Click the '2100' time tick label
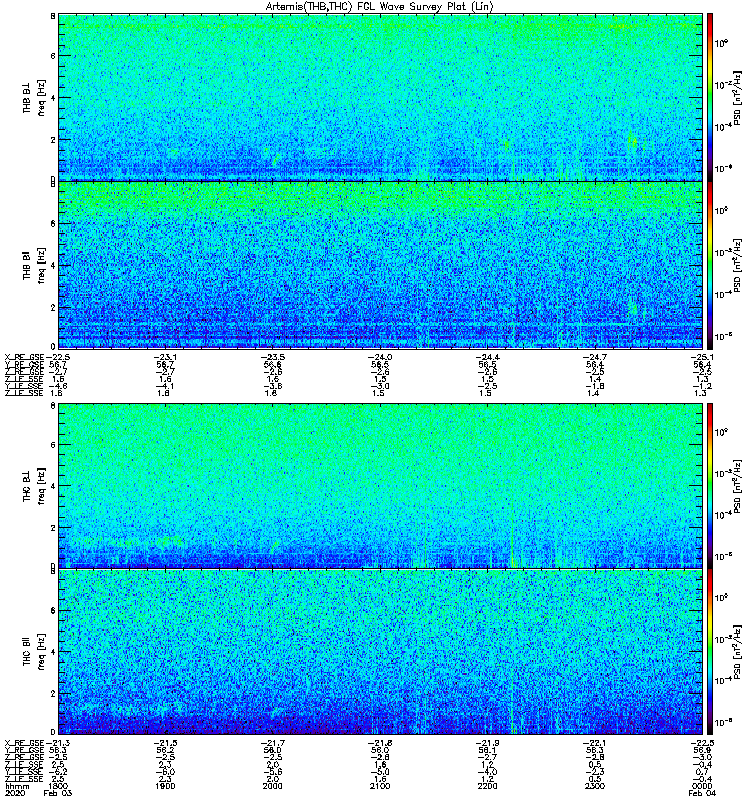 pos(380,786)
